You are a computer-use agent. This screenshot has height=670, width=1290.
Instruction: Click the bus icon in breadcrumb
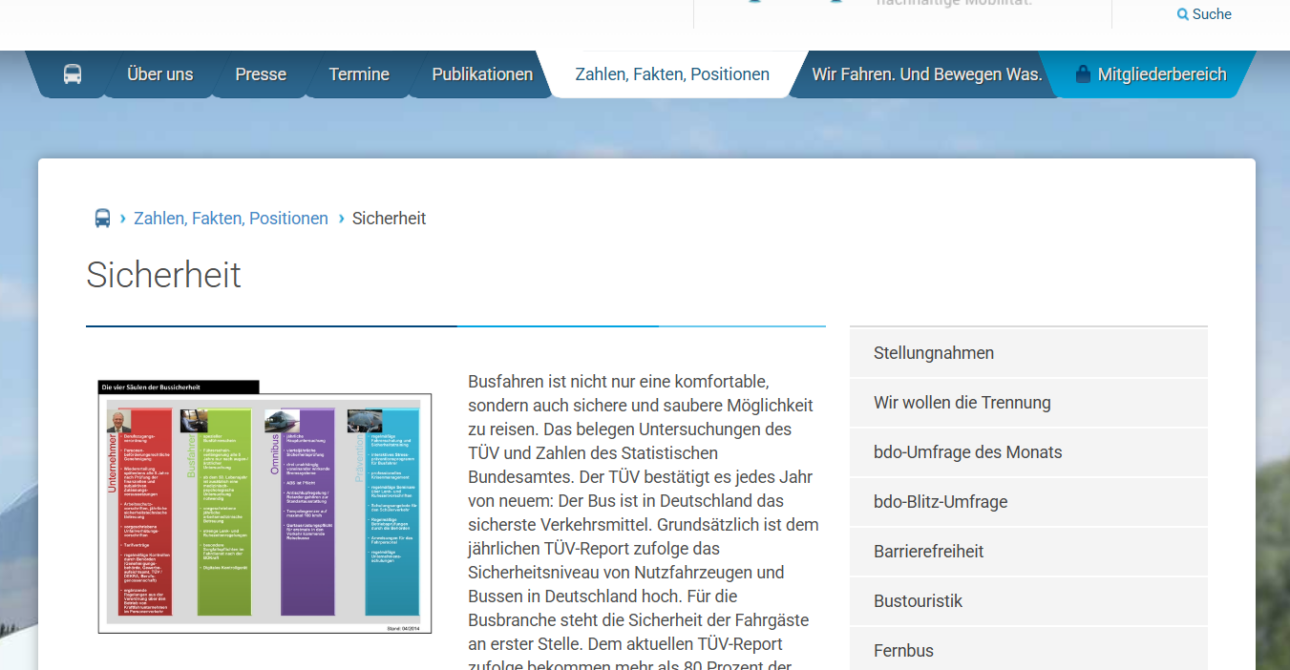coord(102,218)
